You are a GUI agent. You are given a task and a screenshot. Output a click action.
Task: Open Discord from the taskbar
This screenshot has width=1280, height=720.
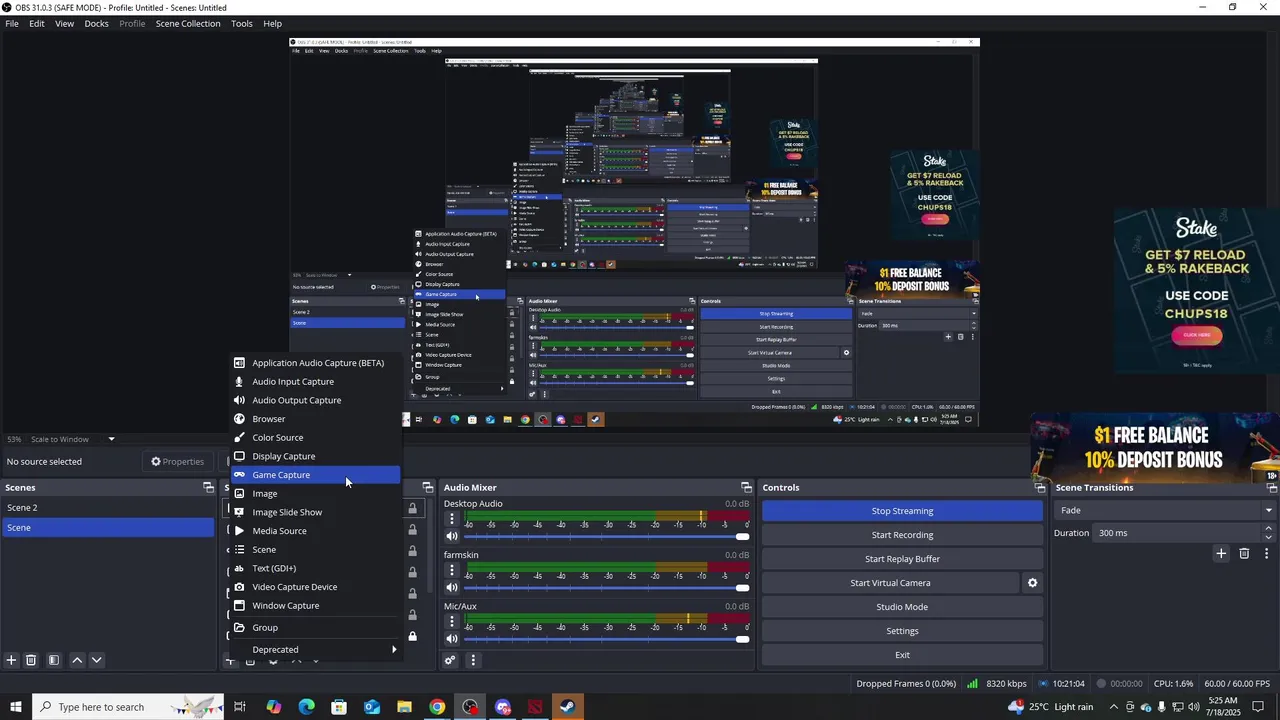point(503,707)
